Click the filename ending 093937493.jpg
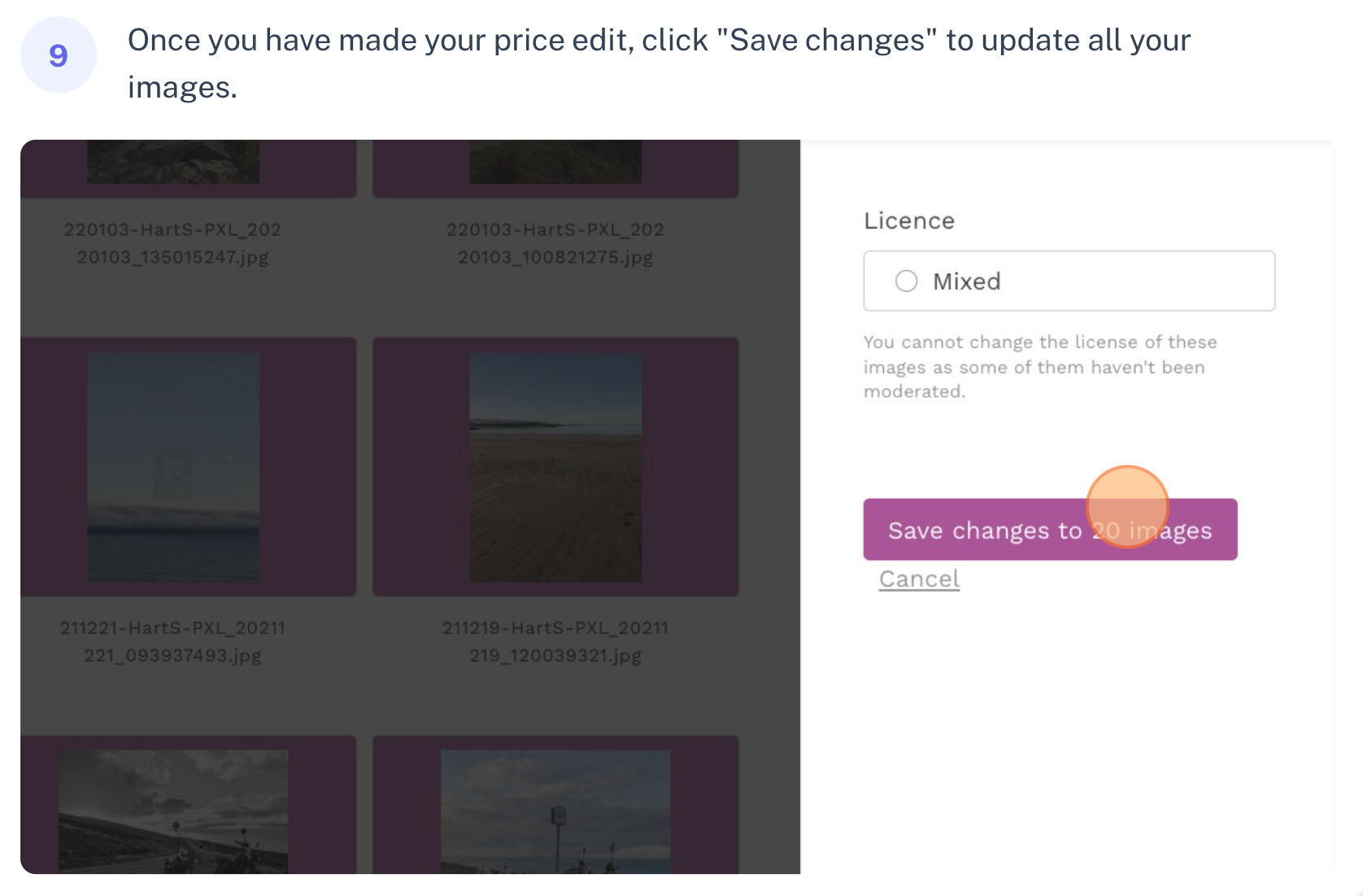 click(x=172, y=642)
